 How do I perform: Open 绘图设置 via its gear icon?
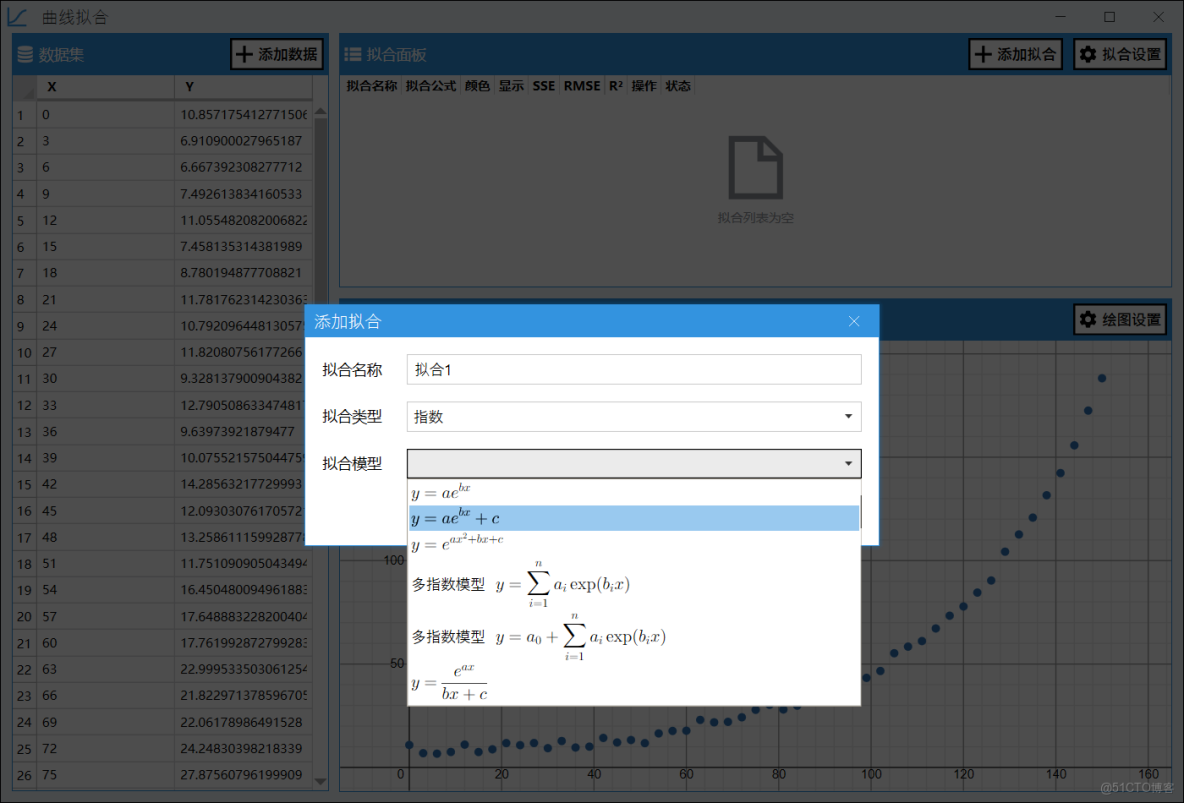point(1089,320)
